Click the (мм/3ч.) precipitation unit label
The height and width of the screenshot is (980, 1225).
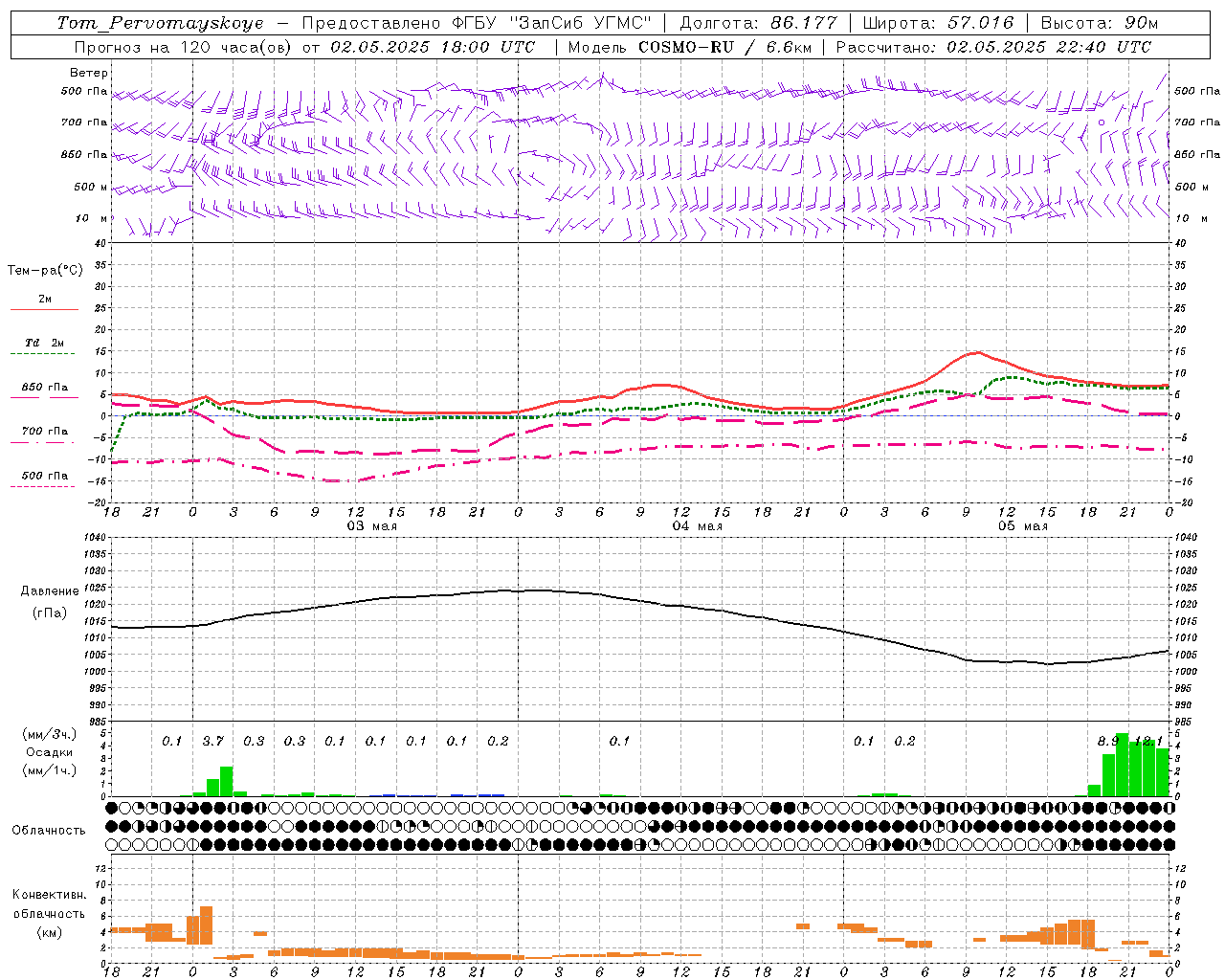click(49, 734)
